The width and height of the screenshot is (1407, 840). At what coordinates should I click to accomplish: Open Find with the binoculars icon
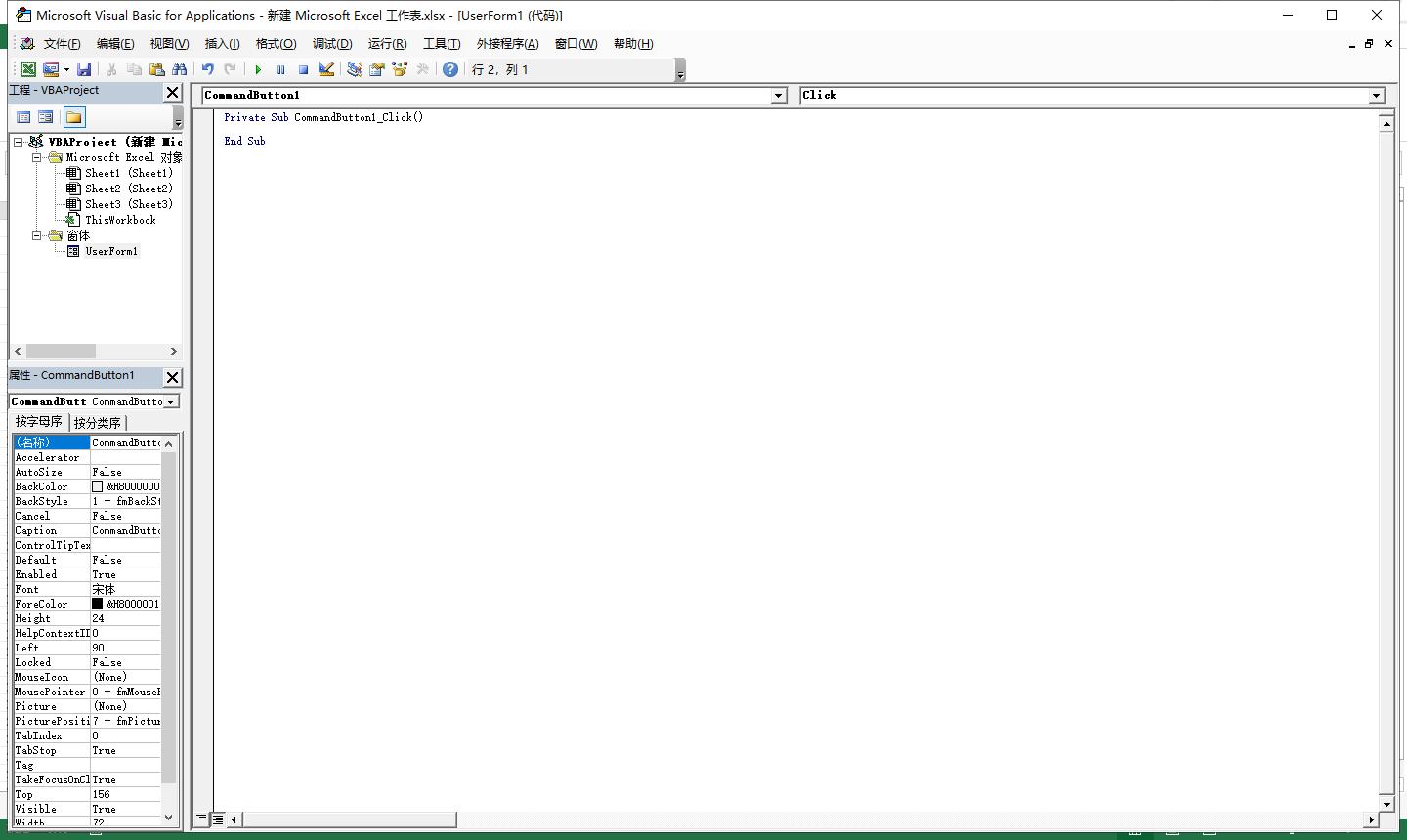coord(179,69)
